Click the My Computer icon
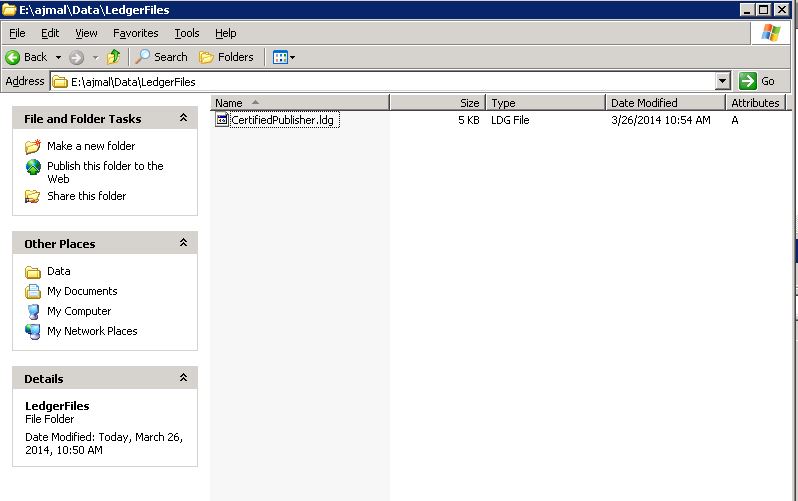 point(33,312)
